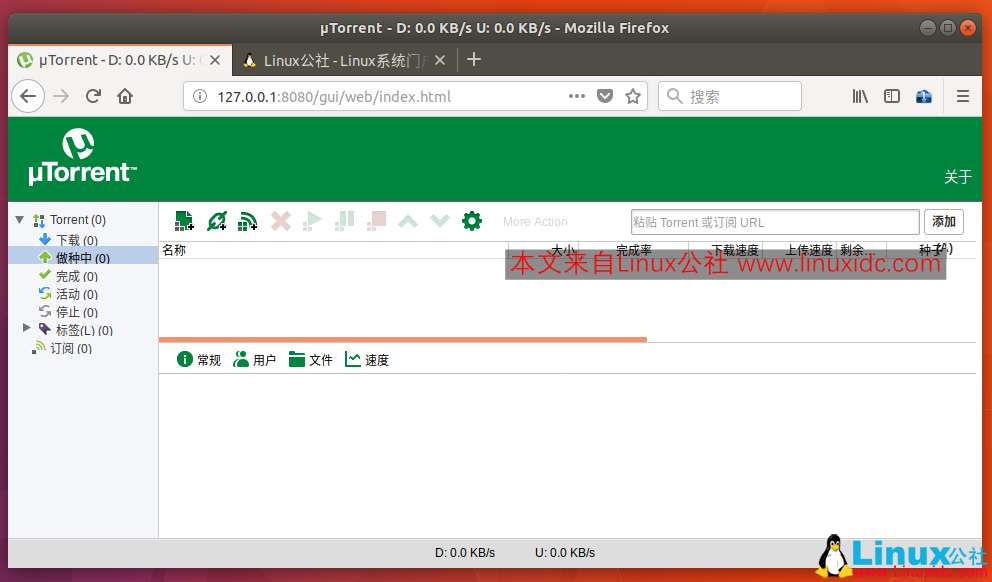This screenshot has height=582, width=992.
Task: Minimize the Firefox window
Action: click(x=927, y=27)
